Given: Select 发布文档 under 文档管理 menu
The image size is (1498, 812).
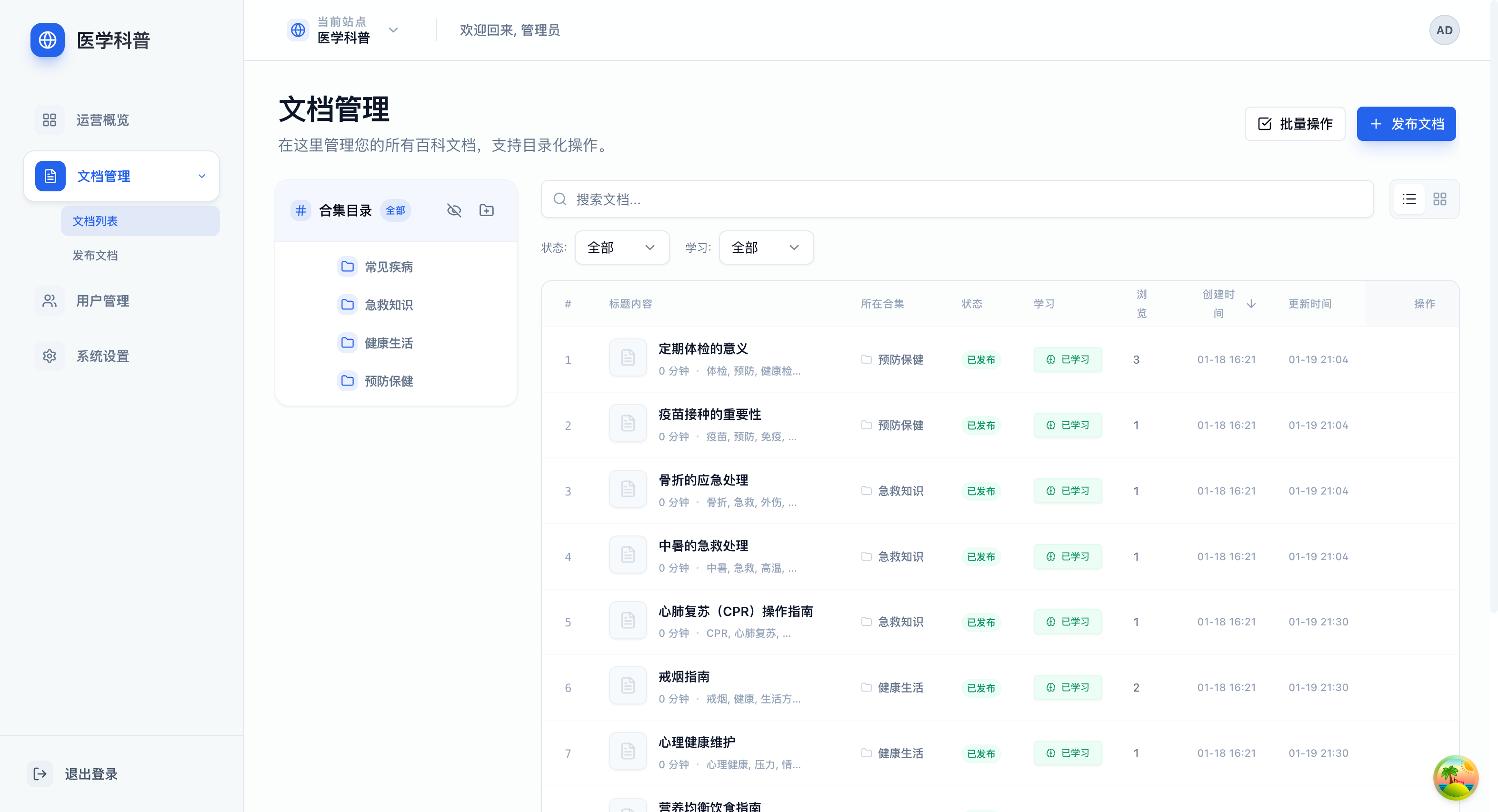Looking at the screenshot, I should tap(95, 255).
